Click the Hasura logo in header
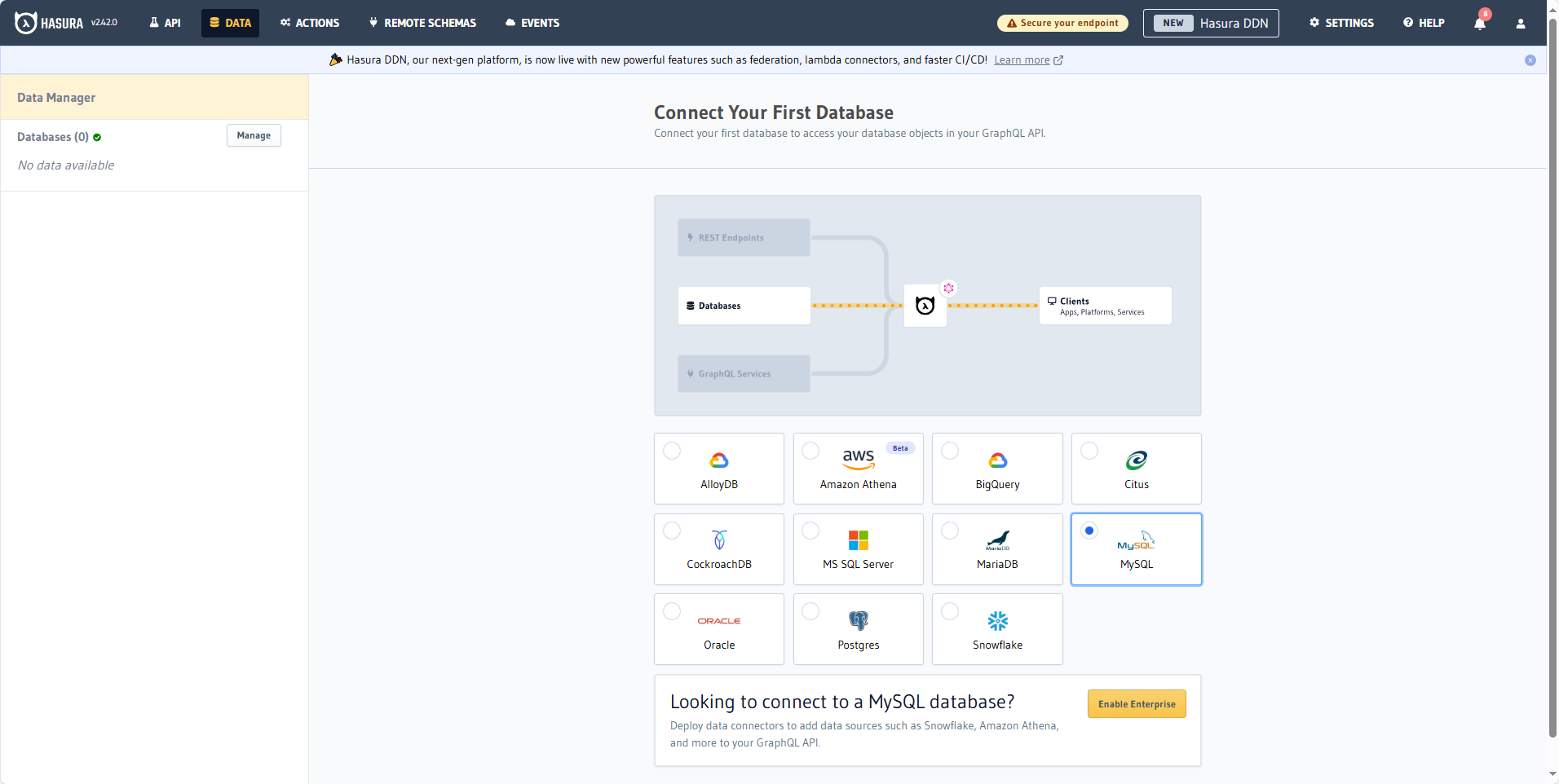 [x=49, y=23]
